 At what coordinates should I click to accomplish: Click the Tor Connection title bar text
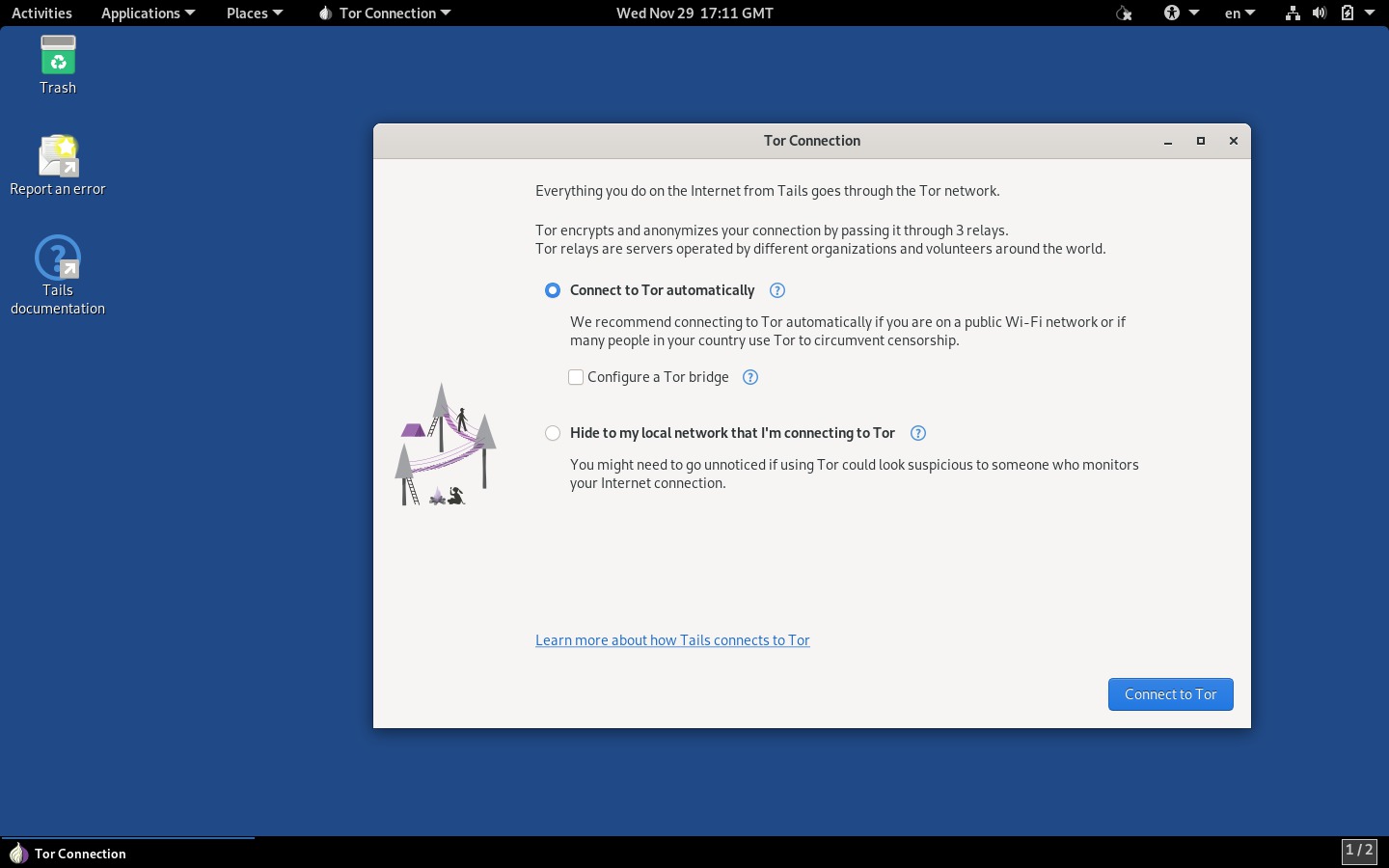pyautogui.click(x=812, y=141)
